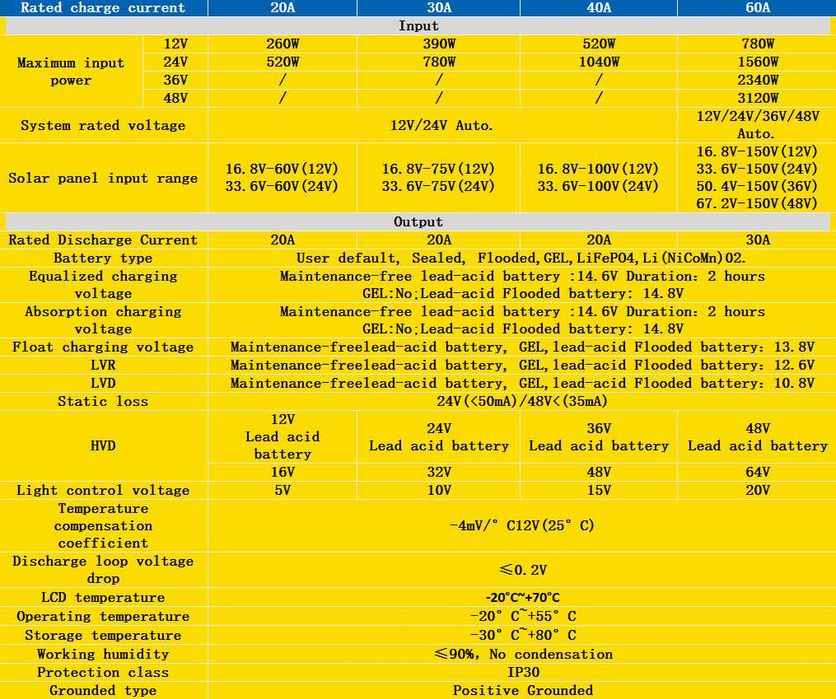Select the LVD row ending 10.8V

(522, 383)
